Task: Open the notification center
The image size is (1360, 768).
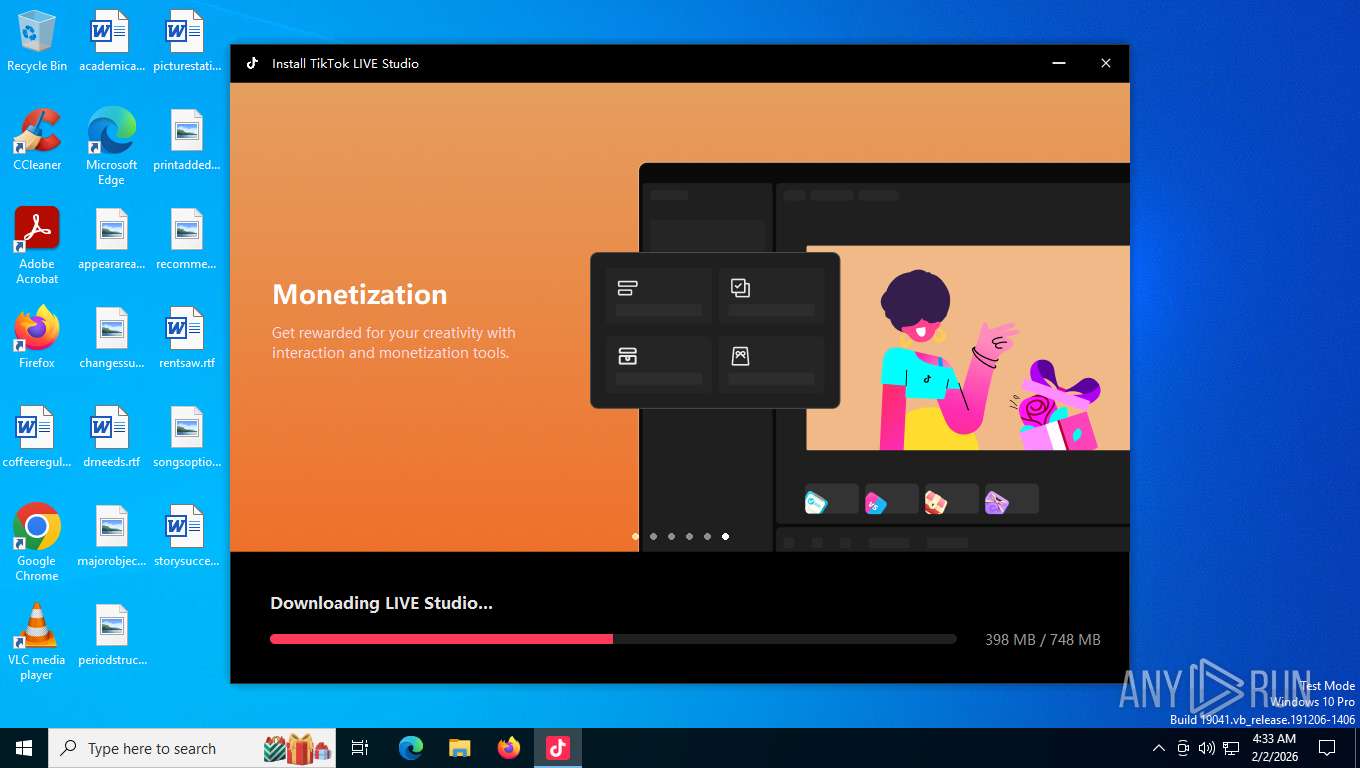Action: pos(1327,748)
